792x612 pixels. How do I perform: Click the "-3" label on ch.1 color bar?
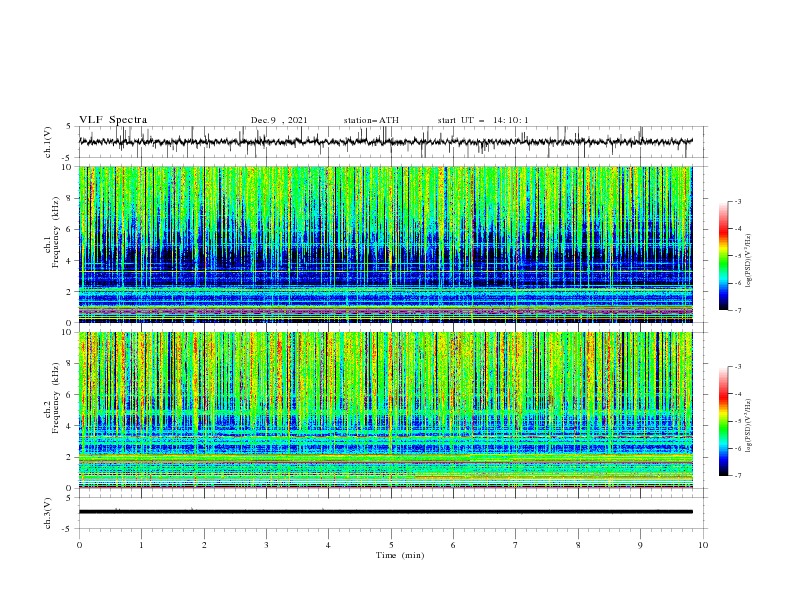737,201
